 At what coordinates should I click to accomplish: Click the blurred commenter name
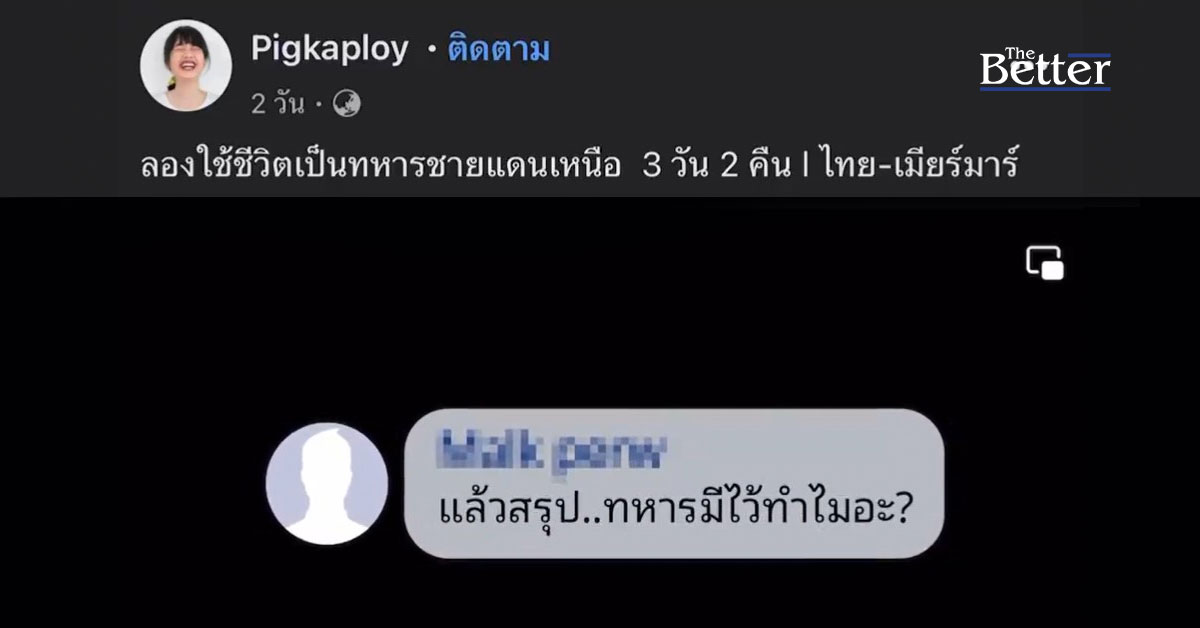[553, 453]
